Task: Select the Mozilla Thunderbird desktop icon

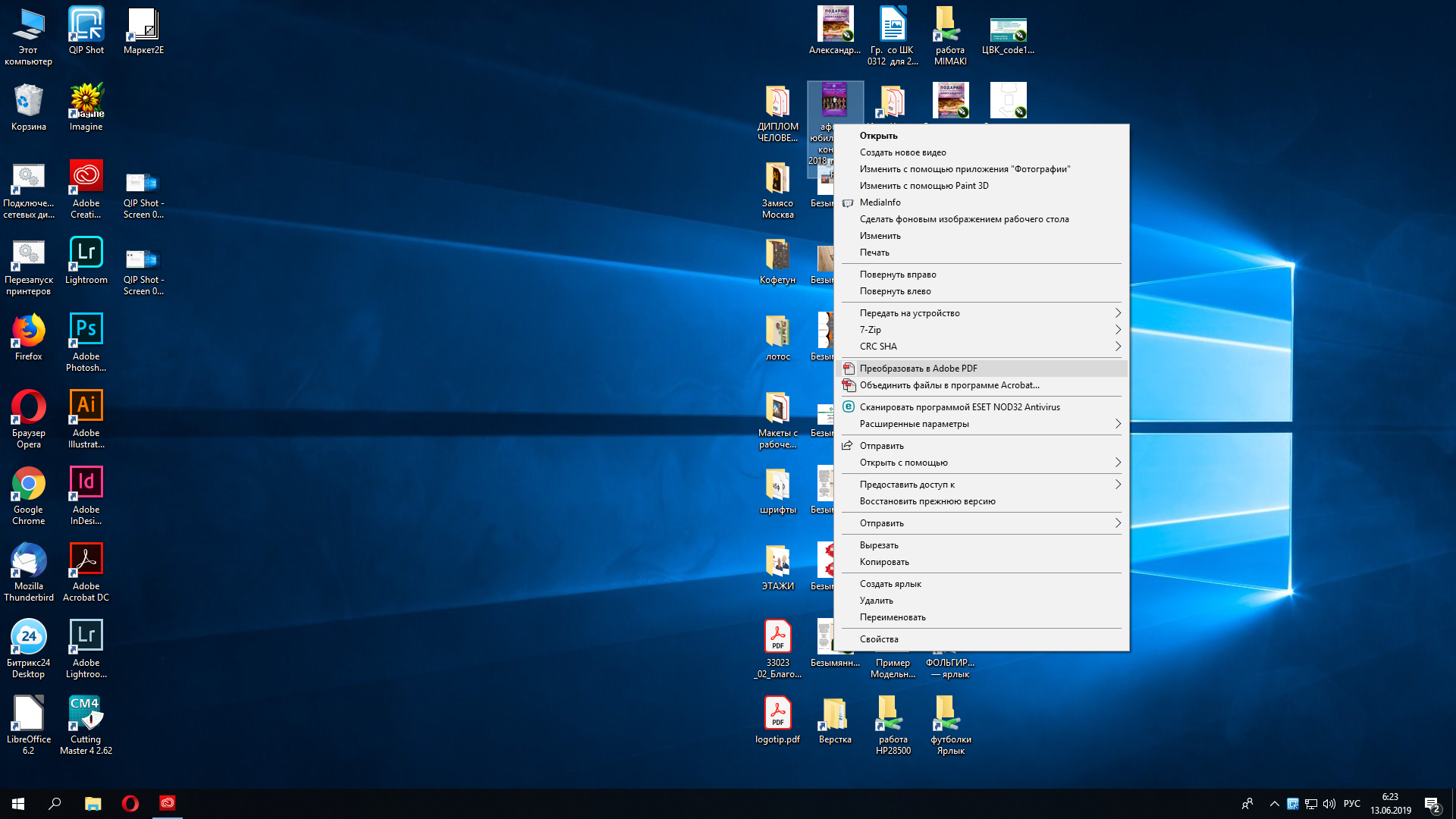Action: [28, 573]
